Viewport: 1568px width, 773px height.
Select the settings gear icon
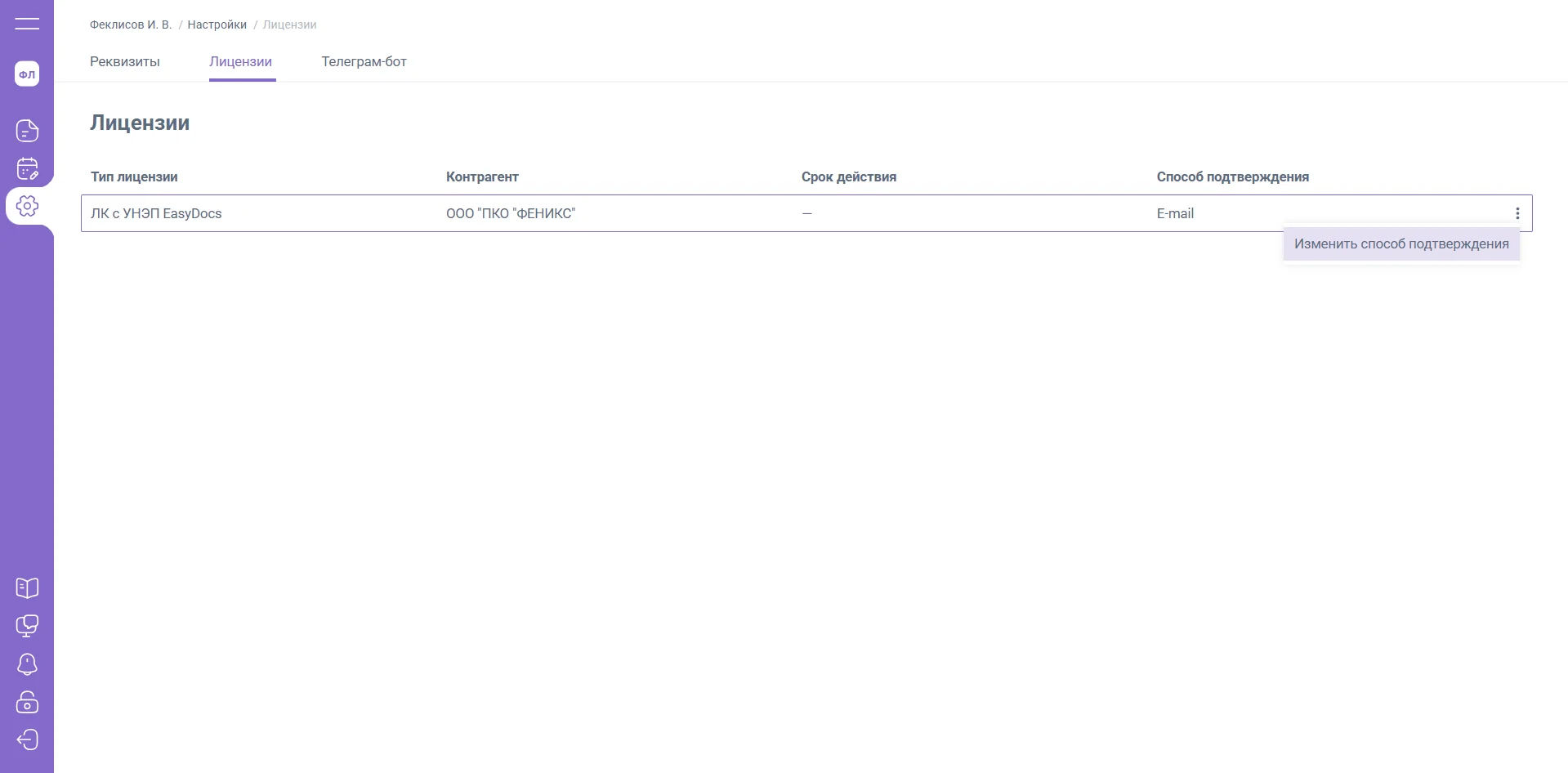click(x=27, y=206)
